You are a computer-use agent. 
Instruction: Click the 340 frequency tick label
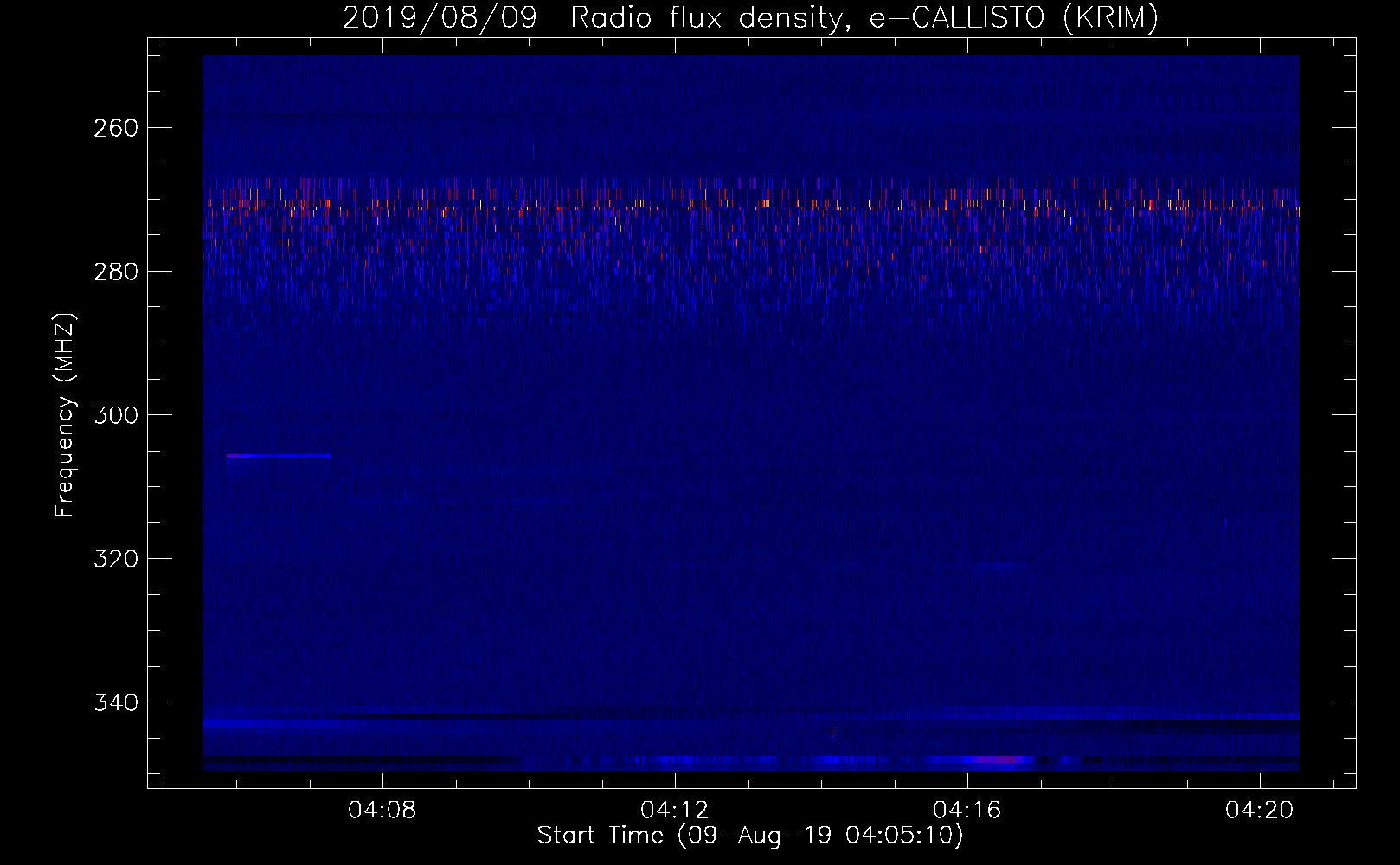116,702
